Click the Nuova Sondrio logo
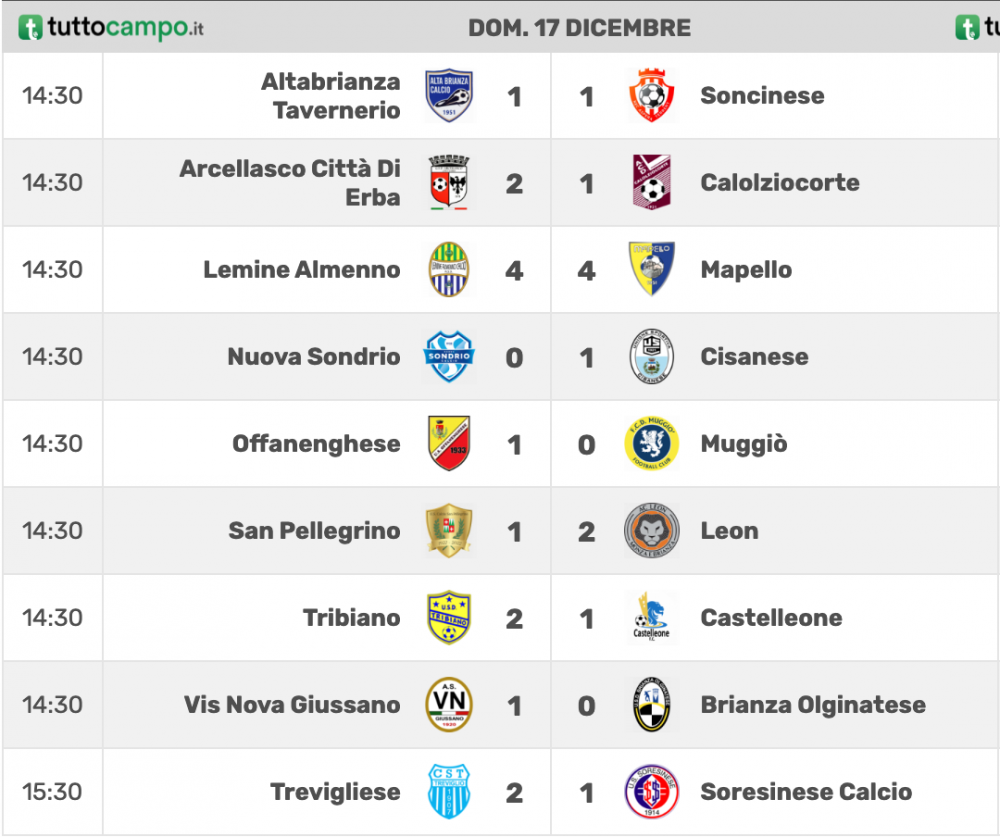 tap(449, 357)
